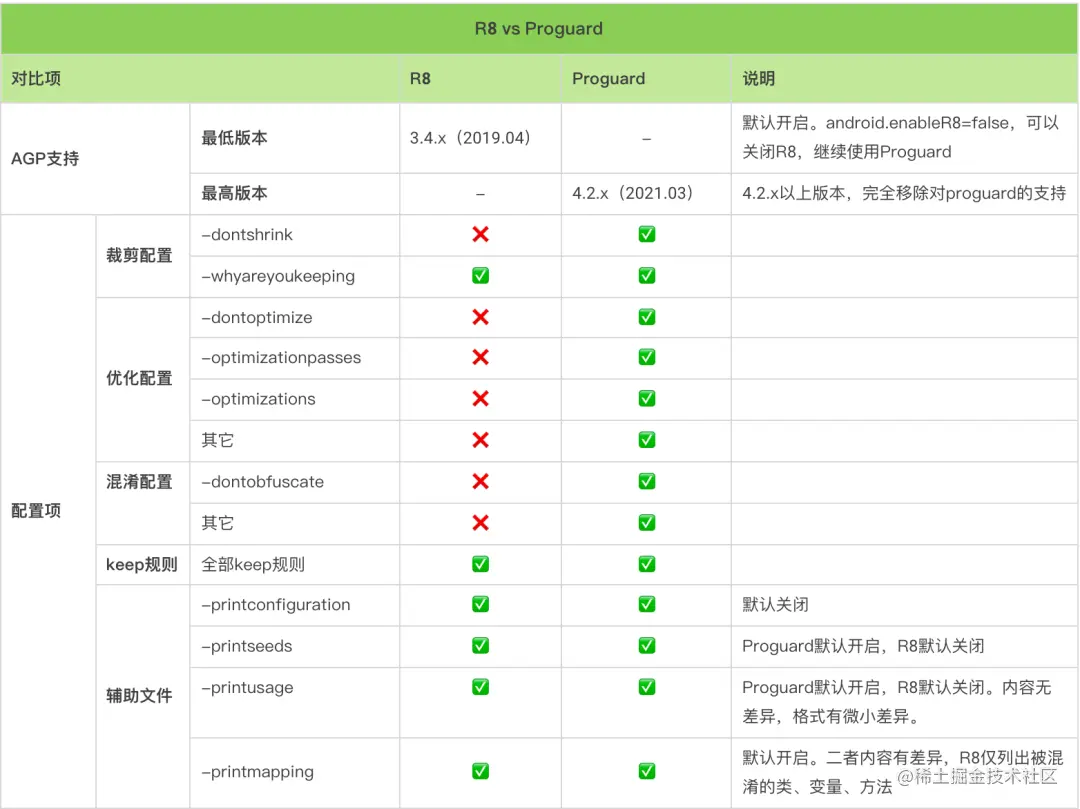This screenshot has width=1080, height=809.
Task: Click the R8 check for -printusage
Action: coord(481,686)
